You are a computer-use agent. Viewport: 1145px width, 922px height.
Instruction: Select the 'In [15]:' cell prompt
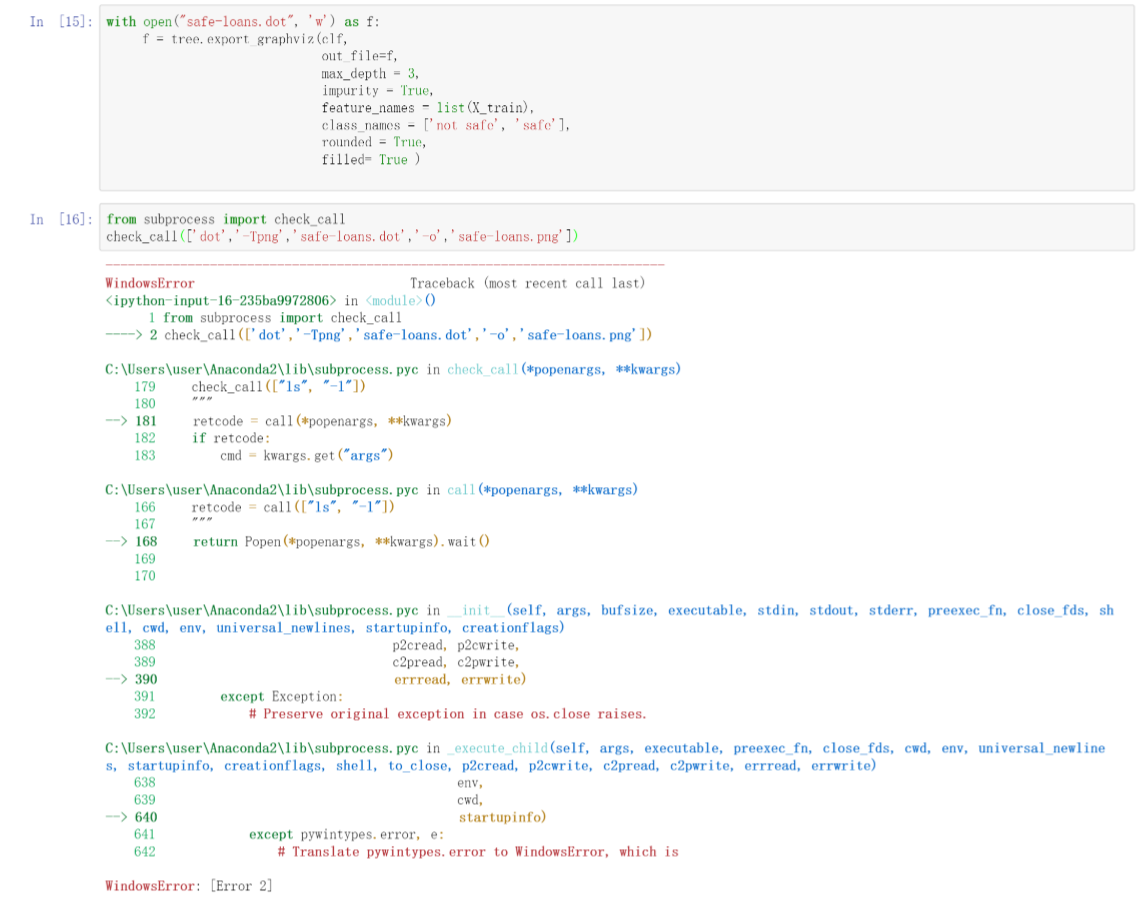60,22
